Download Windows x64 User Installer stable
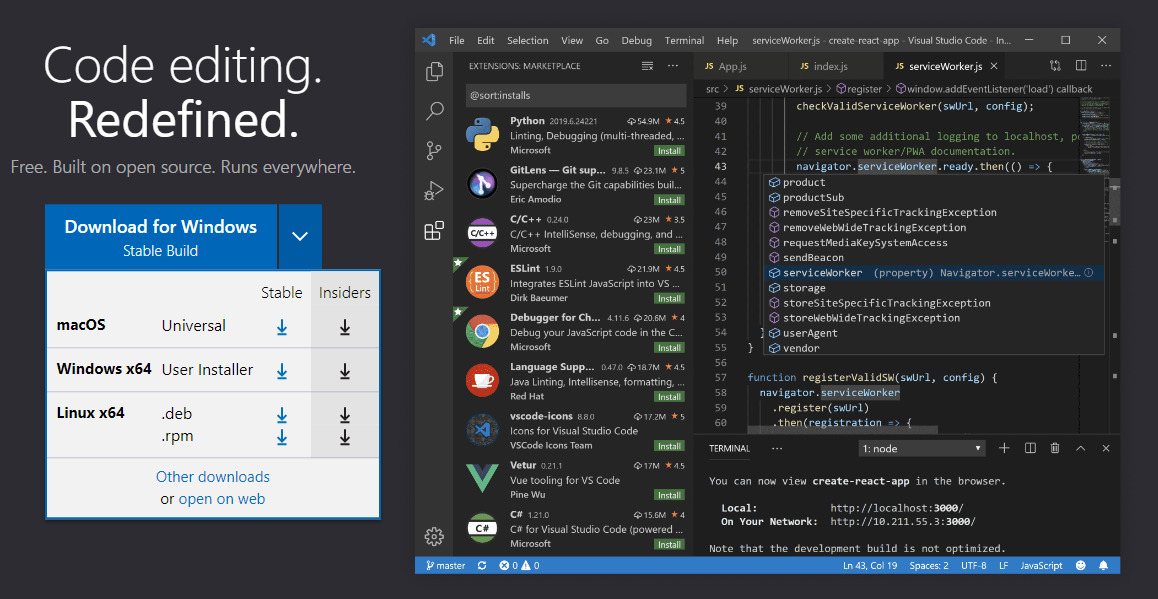 tap(281, 371)
